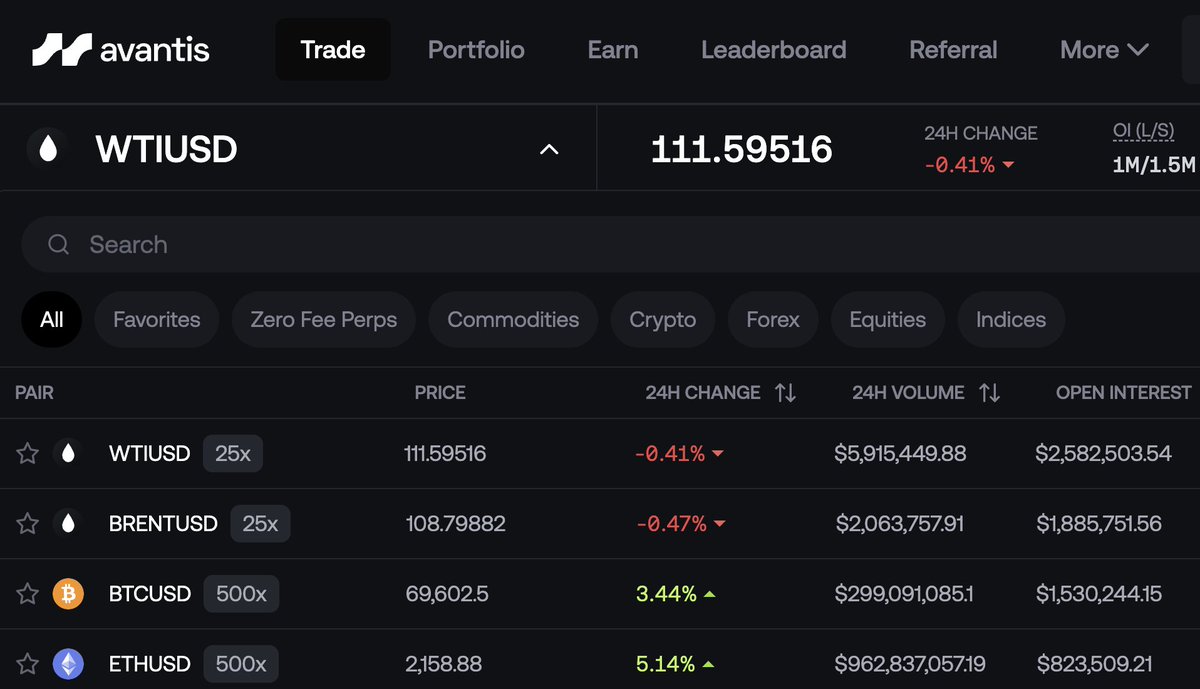Click the OPEN INTEREST column header
Viewport: 1200px width, 689px height.
tap(1124, 393)
